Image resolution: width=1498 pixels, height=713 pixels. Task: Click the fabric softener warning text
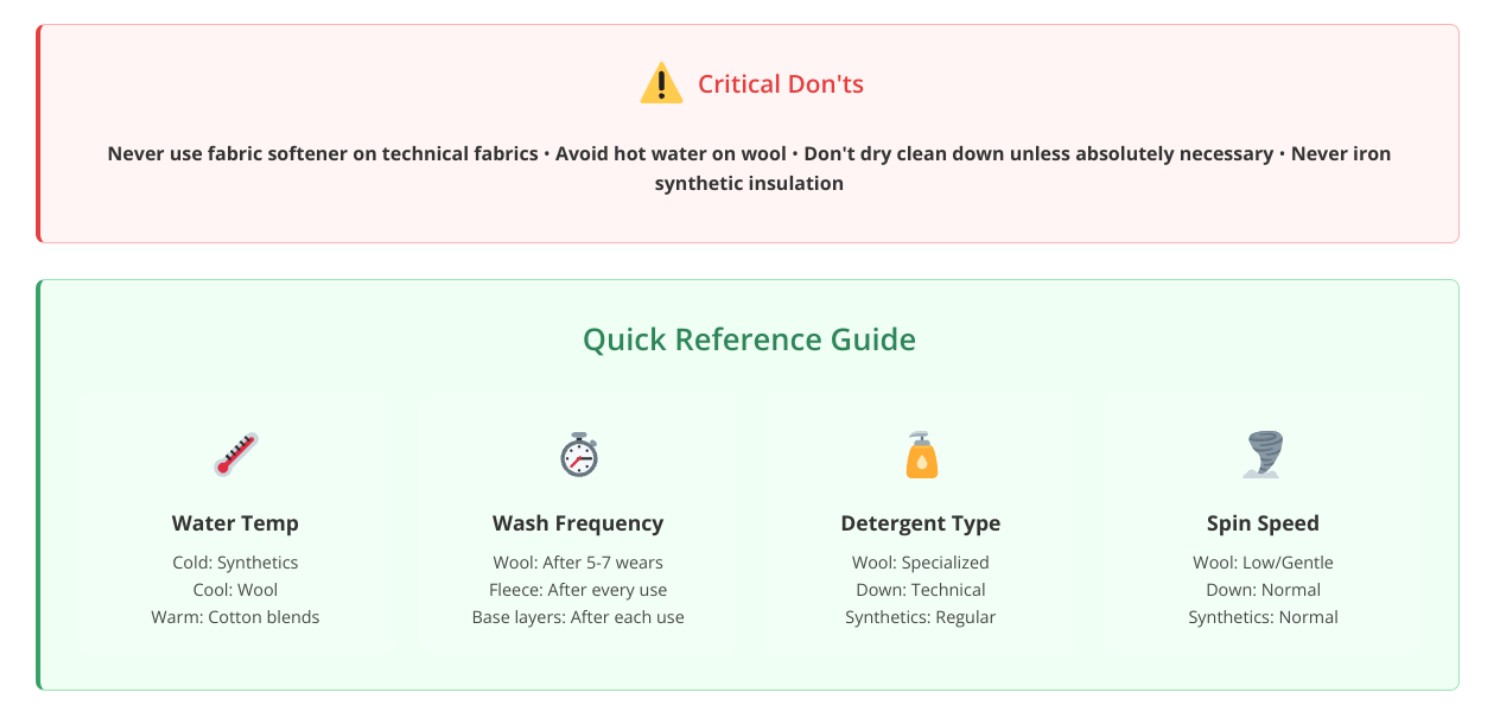322,154
